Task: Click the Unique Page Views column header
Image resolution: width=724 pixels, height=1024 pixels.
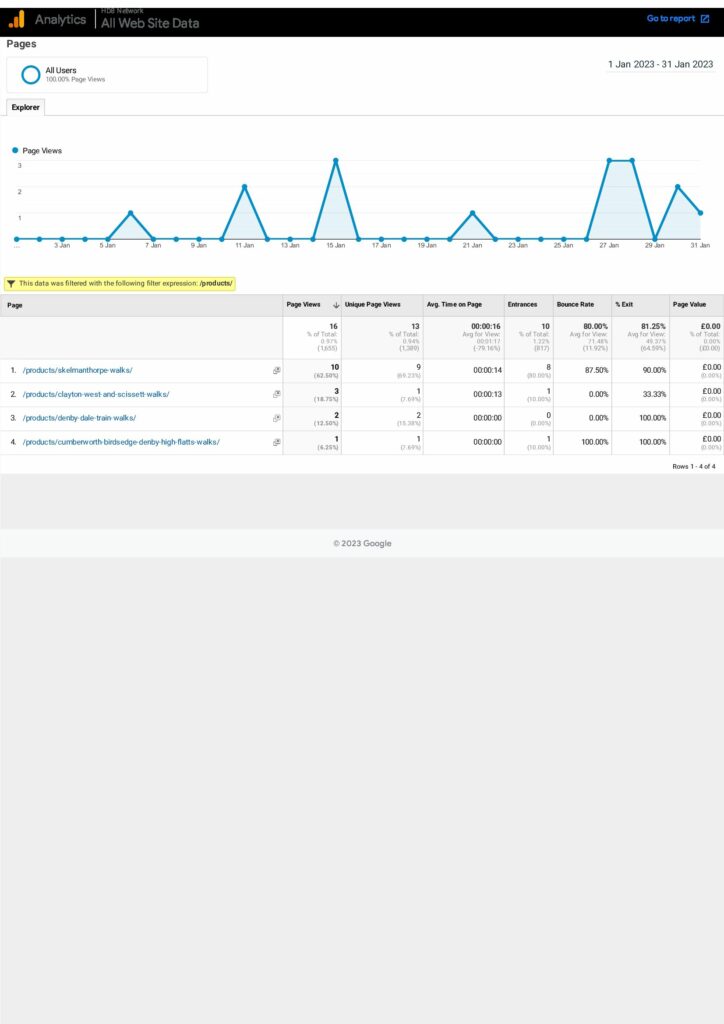Action: 373,305
